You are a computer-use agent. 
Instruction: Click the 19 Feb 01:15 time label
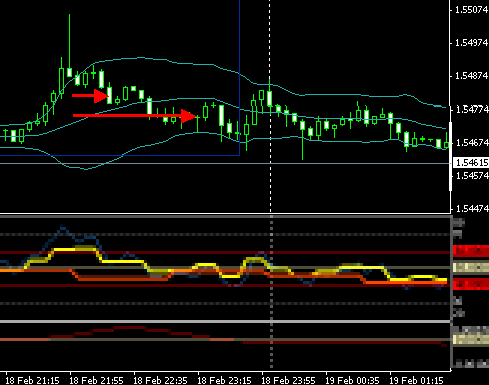pyautogui.click(x=417, y=380)
